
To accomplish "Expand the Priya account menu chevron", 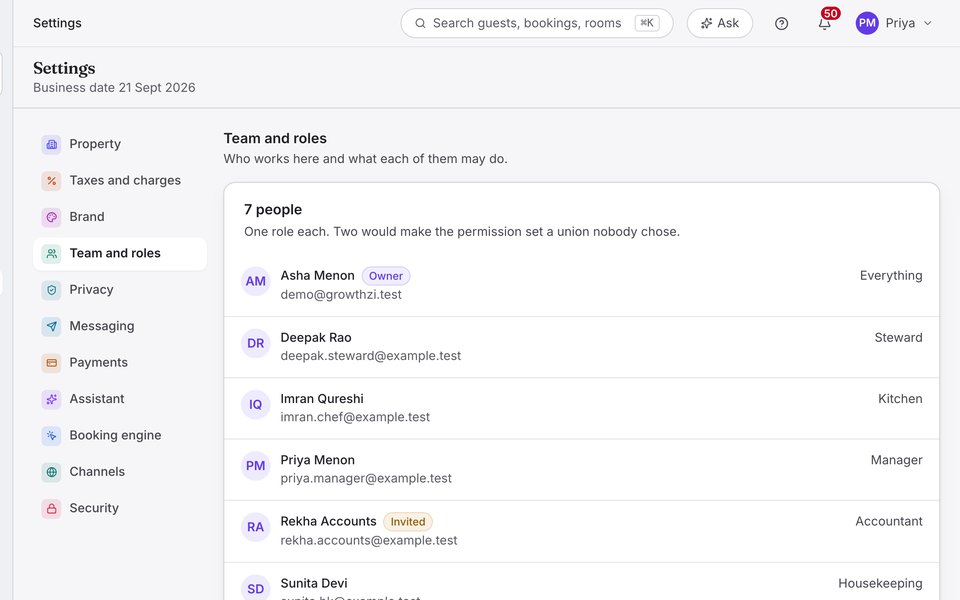I will [928, 23].
